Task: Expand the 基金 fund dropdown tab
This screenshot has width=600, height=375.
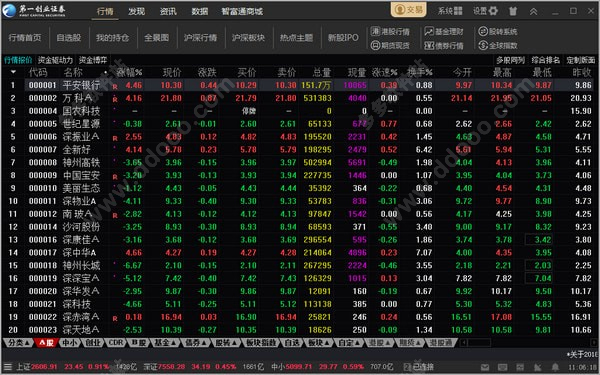Action: [165, 342]
